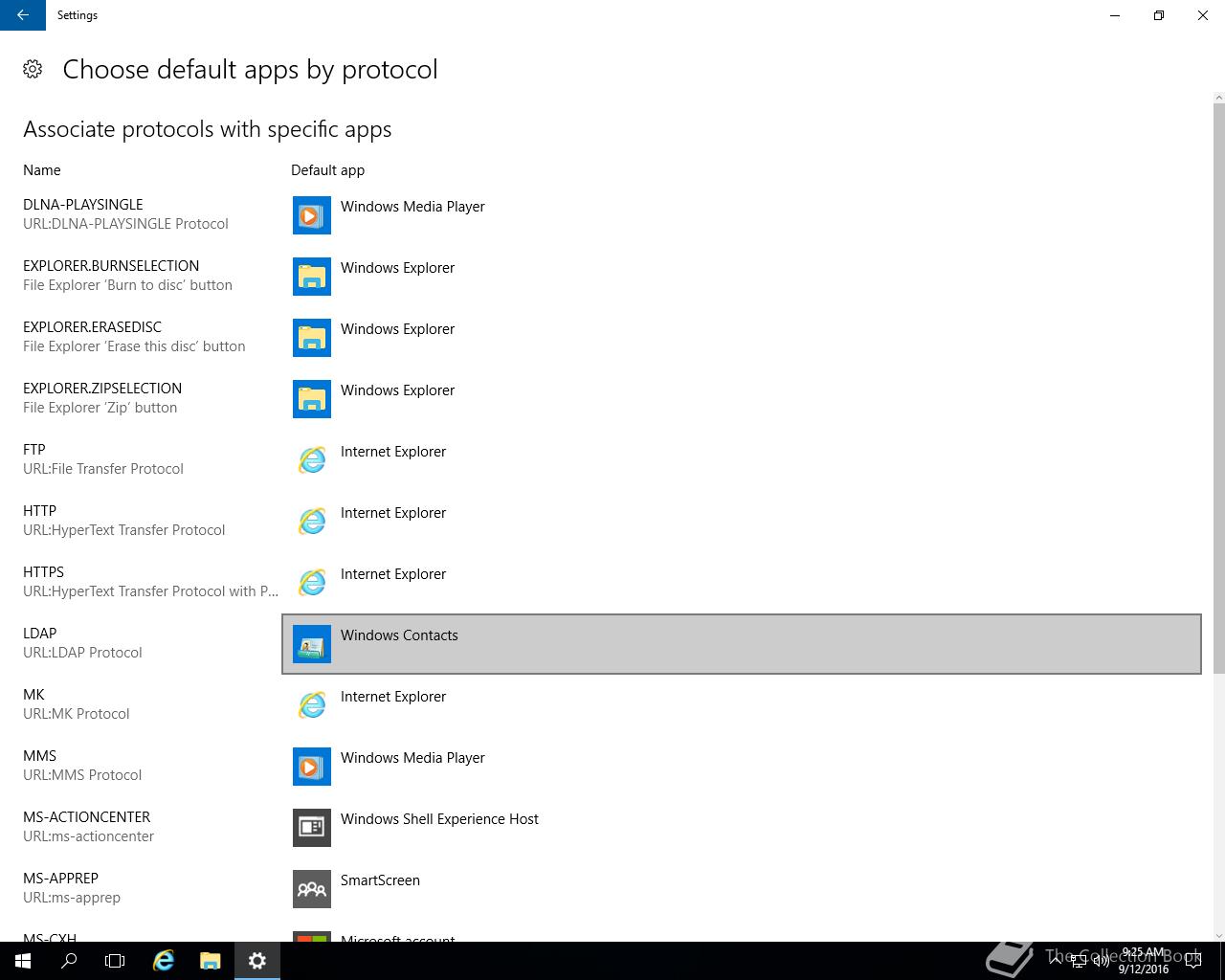This screenshot has height=980, width=1225.
Task: Click the 'Default app' column header
Action: coord(328,170)
